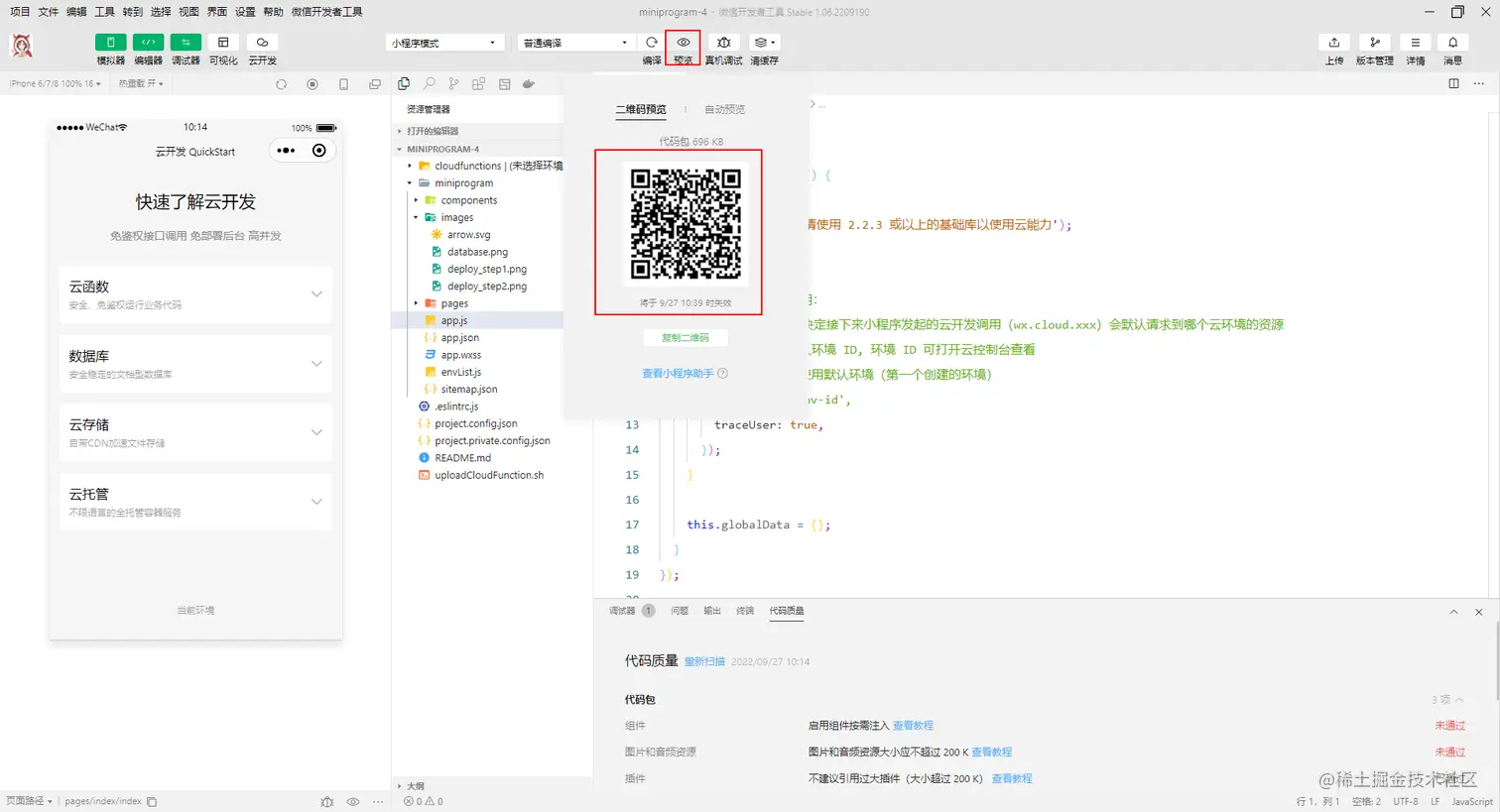1500x812 pixels.
Task: Toggle the simulator panel button (模拟器)
Action: click(110, 43)
